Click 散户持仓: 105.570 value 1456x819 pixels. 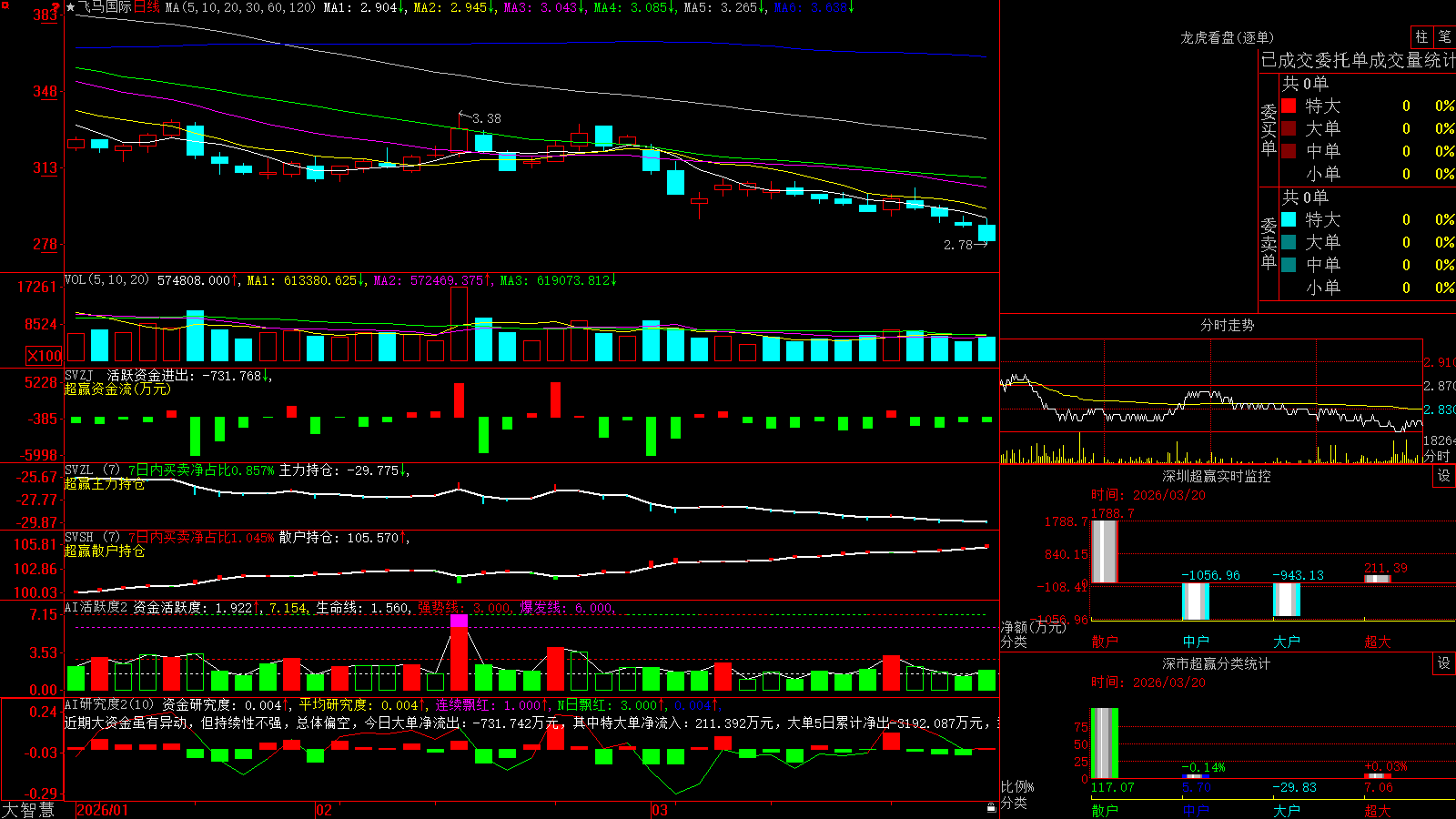coord(344,538)
